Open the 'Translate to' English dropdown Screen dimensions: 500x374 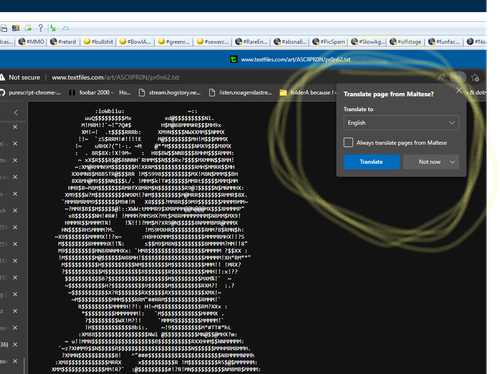pos(401,123)
